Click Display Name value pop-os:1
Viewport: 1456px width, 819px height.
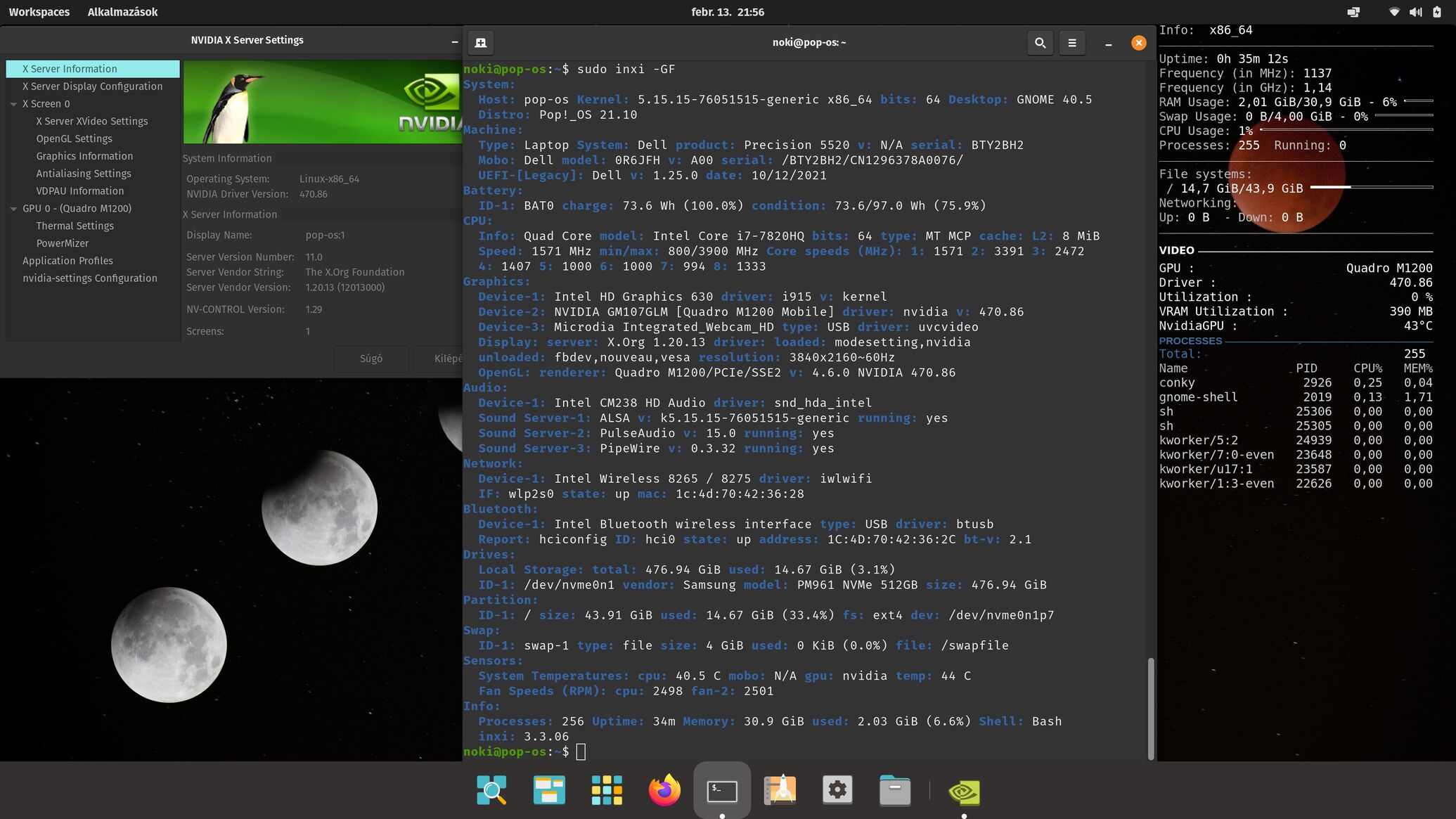coord(325,235)
